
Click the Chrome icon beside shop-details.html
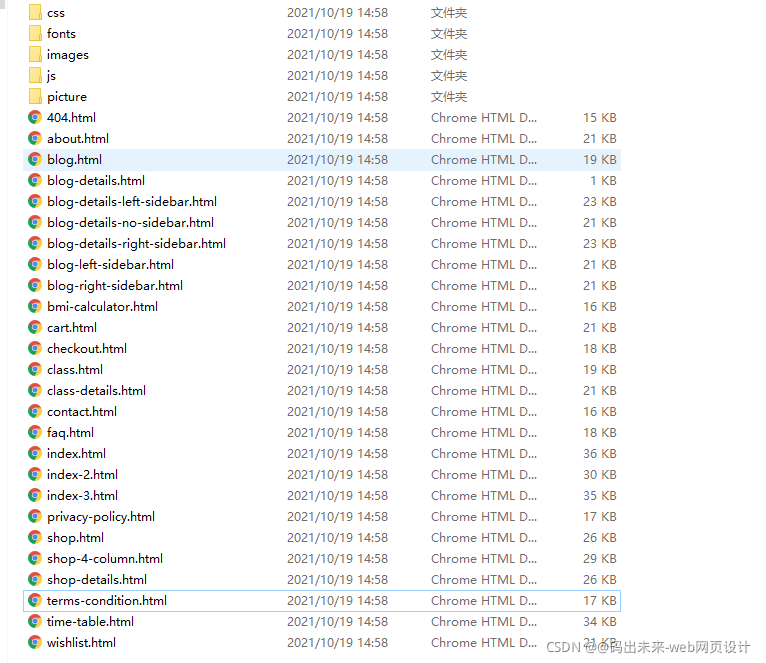35,579
